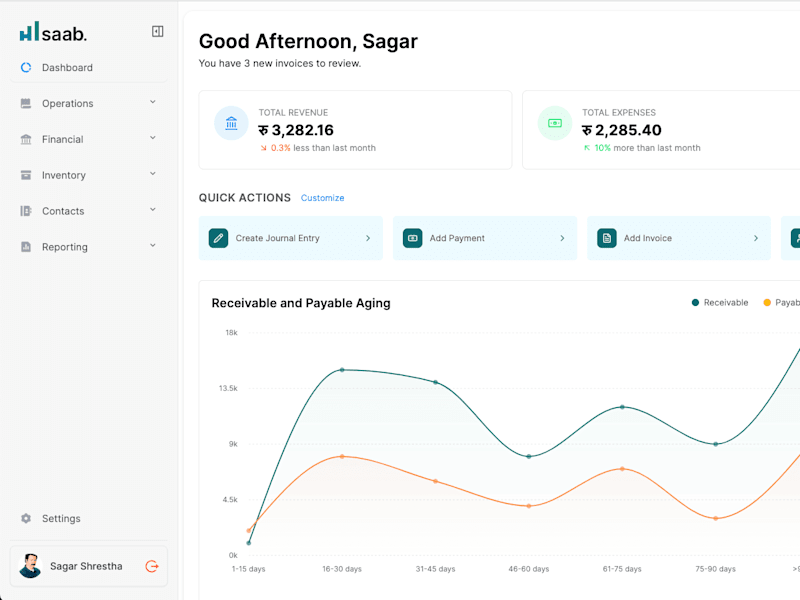The width and height of the screenshot is (800, 600).
Task: Collapse the sidebar panel icon
Action: point(158,32)
